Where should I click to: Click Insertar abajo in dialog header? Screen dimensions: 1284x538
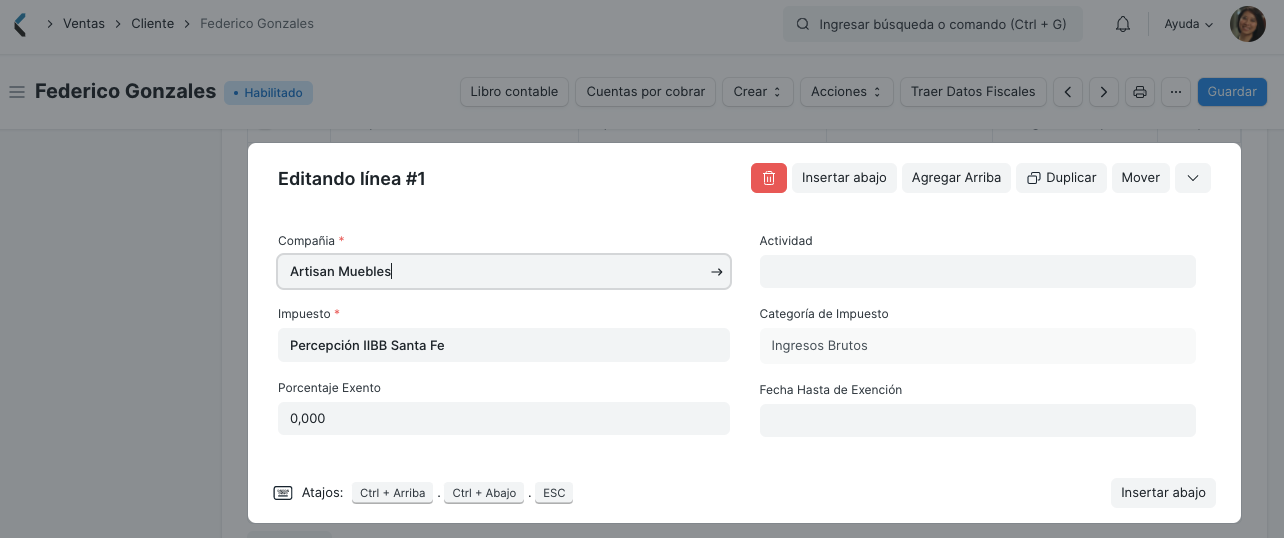(844, 178)
